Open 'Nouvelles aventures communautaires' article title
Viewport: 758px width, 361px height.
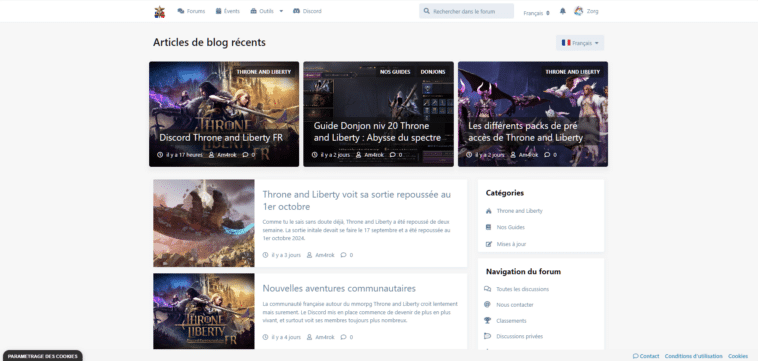coord(339,289)
